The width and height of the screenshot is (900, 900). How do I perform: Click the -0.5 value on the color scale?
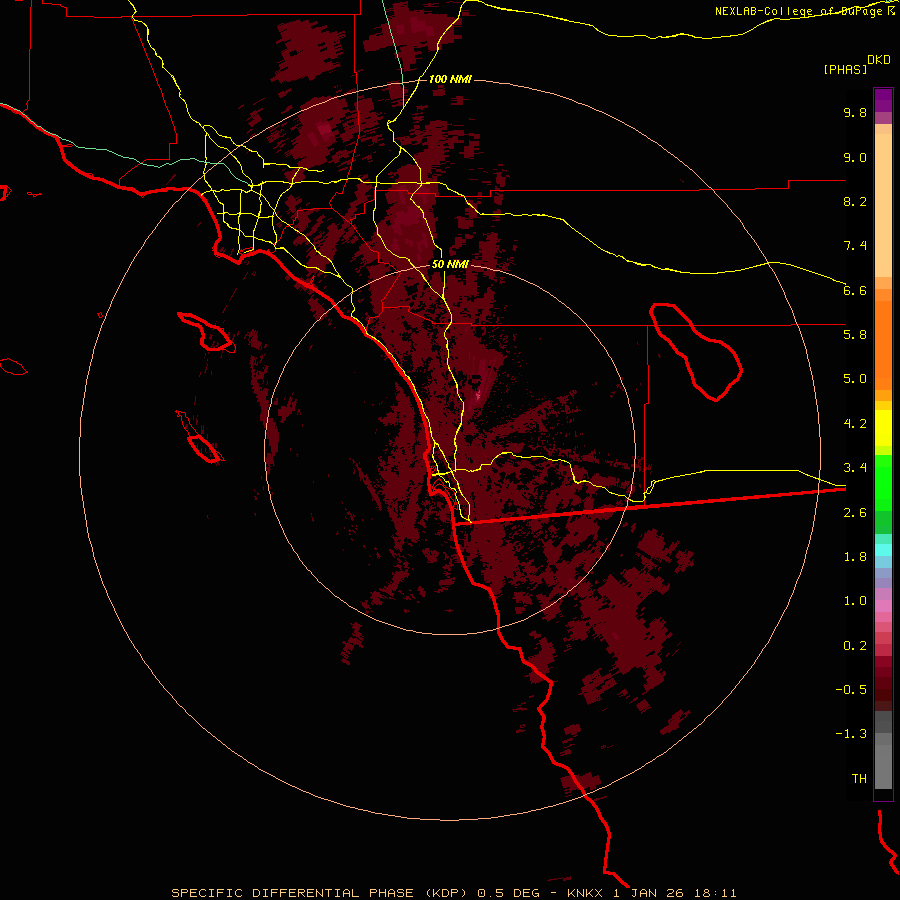point(851,690)
